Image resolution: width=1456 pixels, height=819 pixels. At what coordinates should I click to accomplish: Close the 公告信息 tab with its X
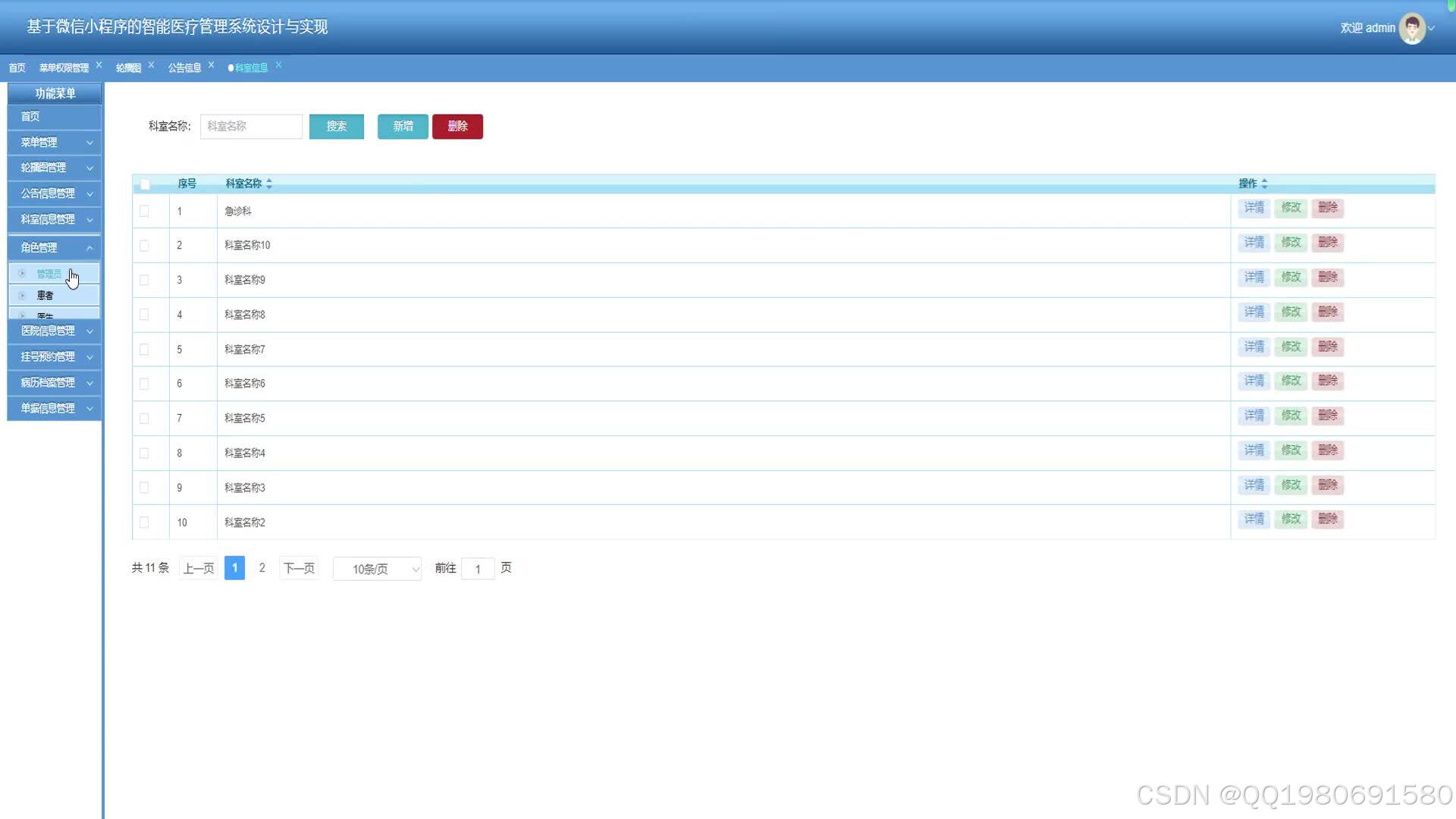coord(212,65)
